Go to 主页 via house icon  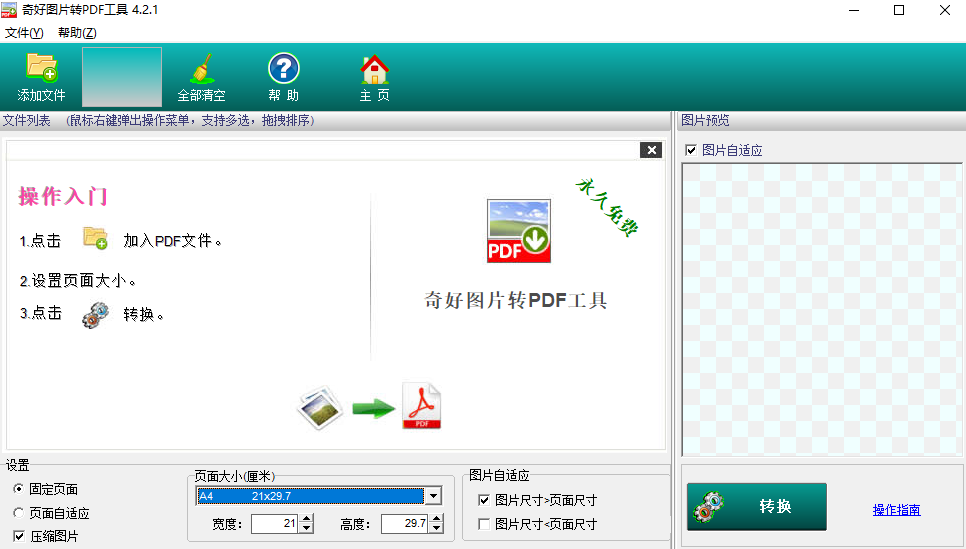click(375, 69)
